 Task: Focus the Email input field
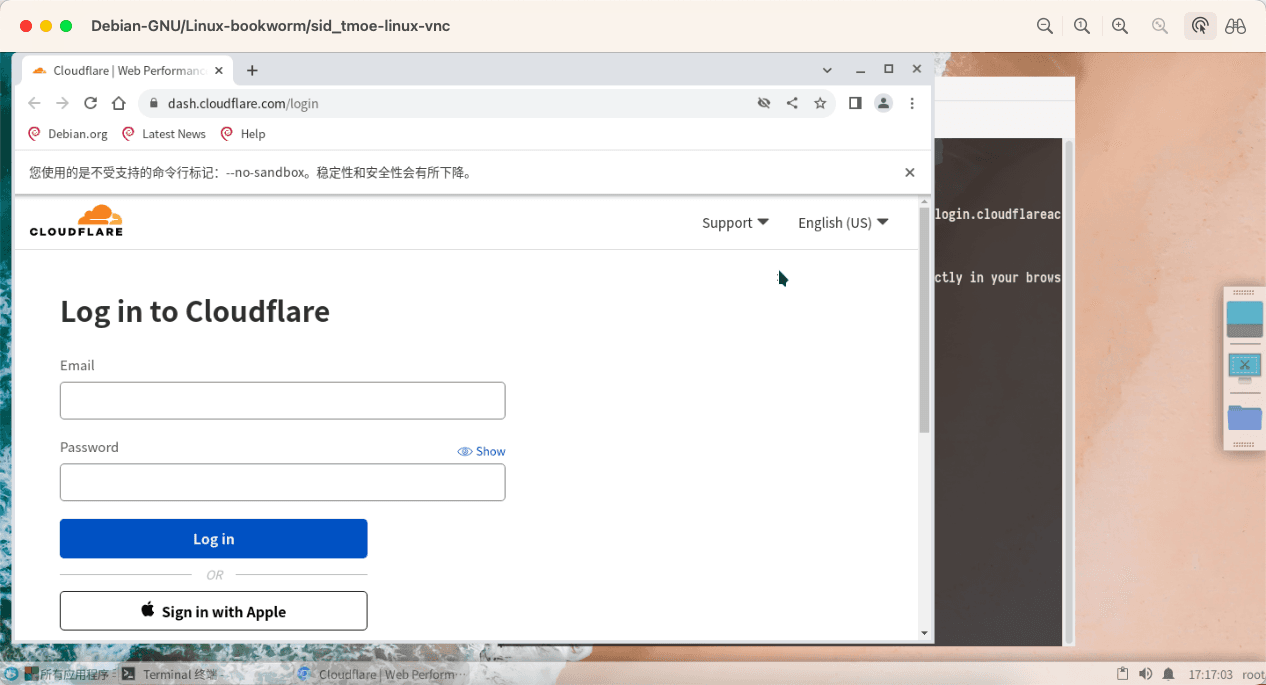point(282,400)
